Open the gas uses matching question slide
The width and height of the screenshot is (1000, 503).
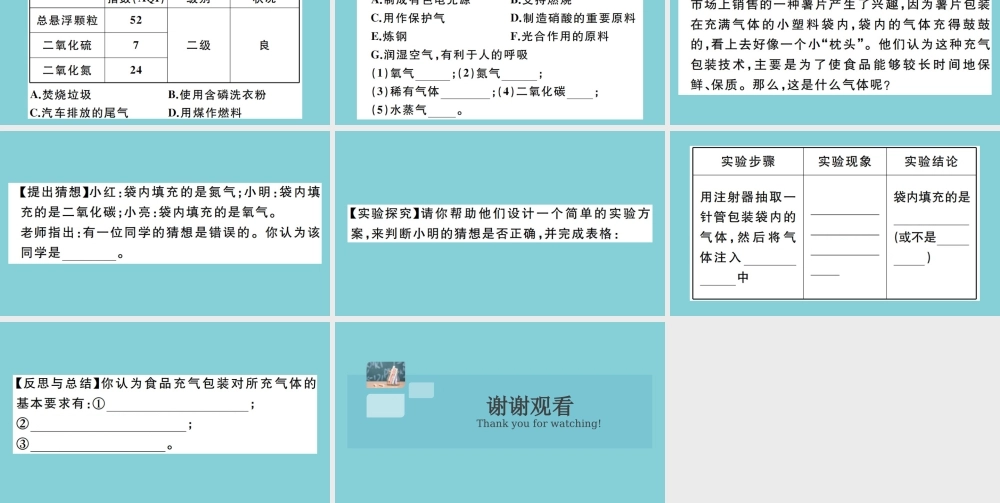click(500, 62)
